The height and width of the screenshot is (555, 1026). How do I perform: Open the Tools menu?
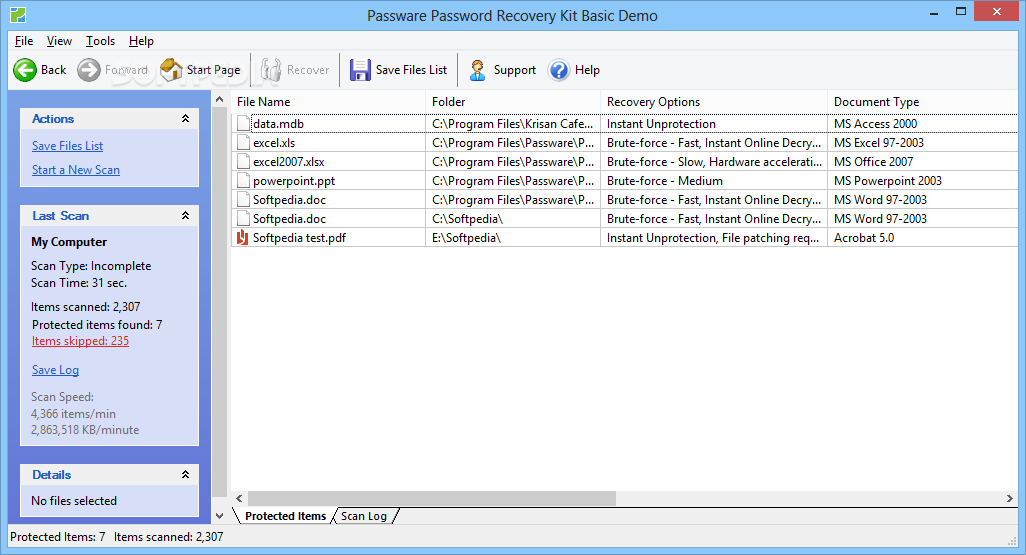coord(100,41)
